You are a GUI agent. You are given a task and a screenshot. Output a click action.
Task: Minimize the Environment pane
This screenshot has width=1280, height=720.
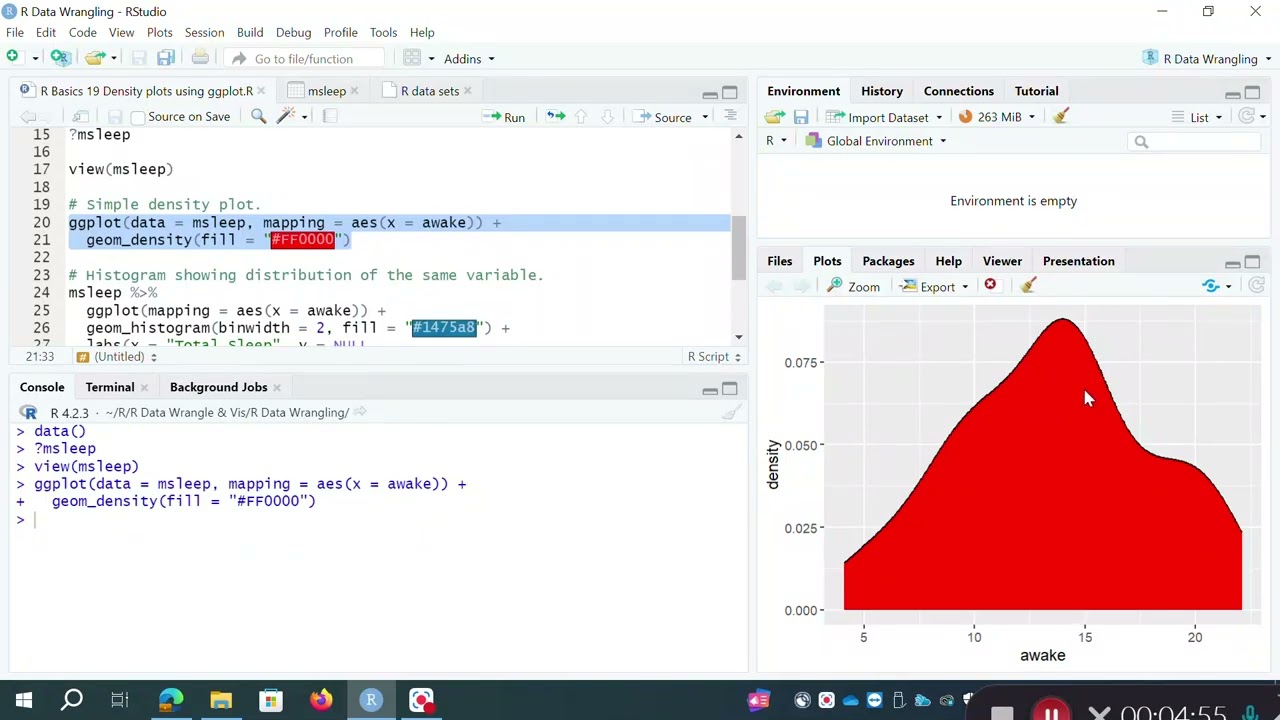tap(1232, 93)
